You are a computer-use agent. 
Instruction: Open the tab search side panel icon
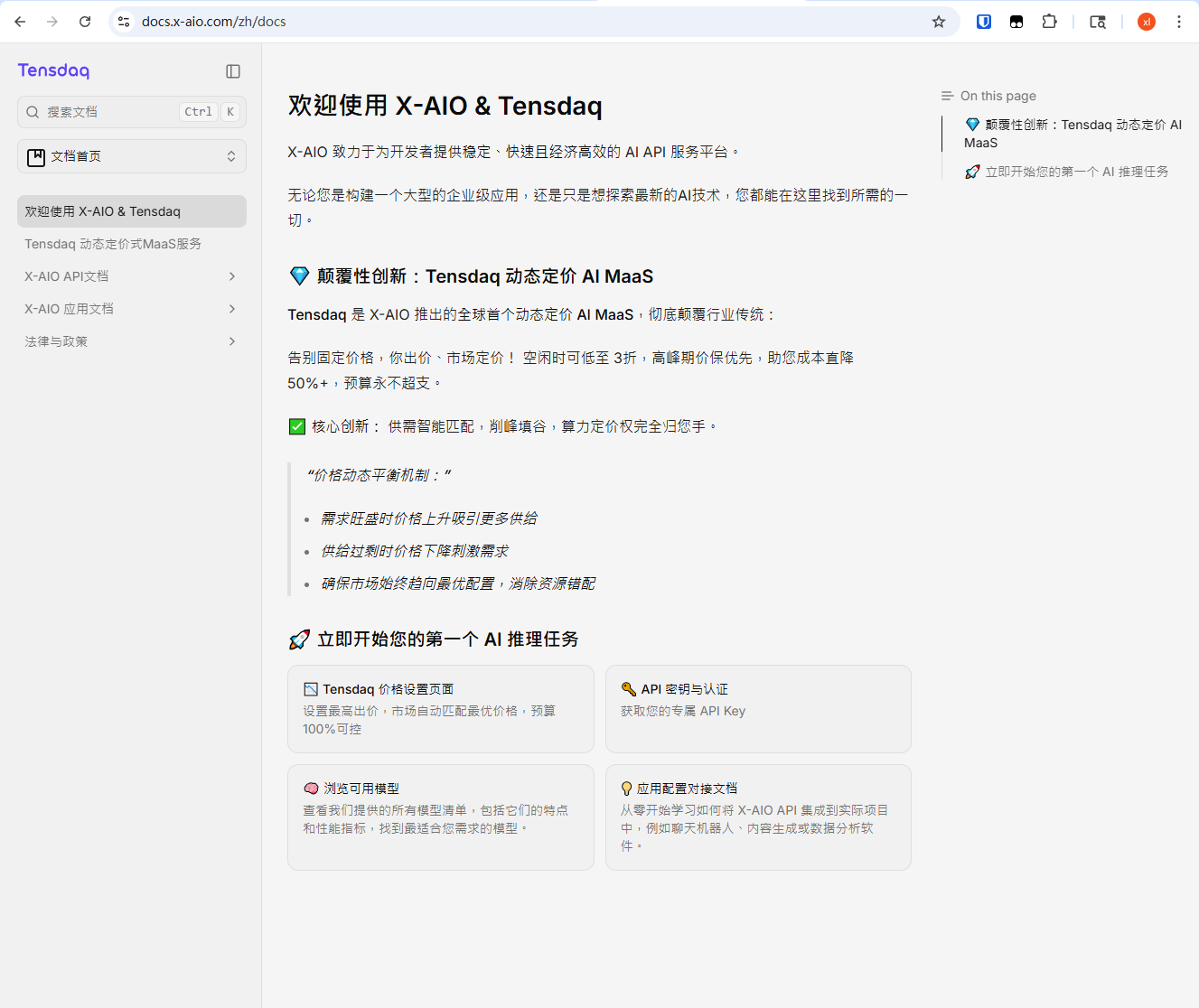pos(1098,22)
